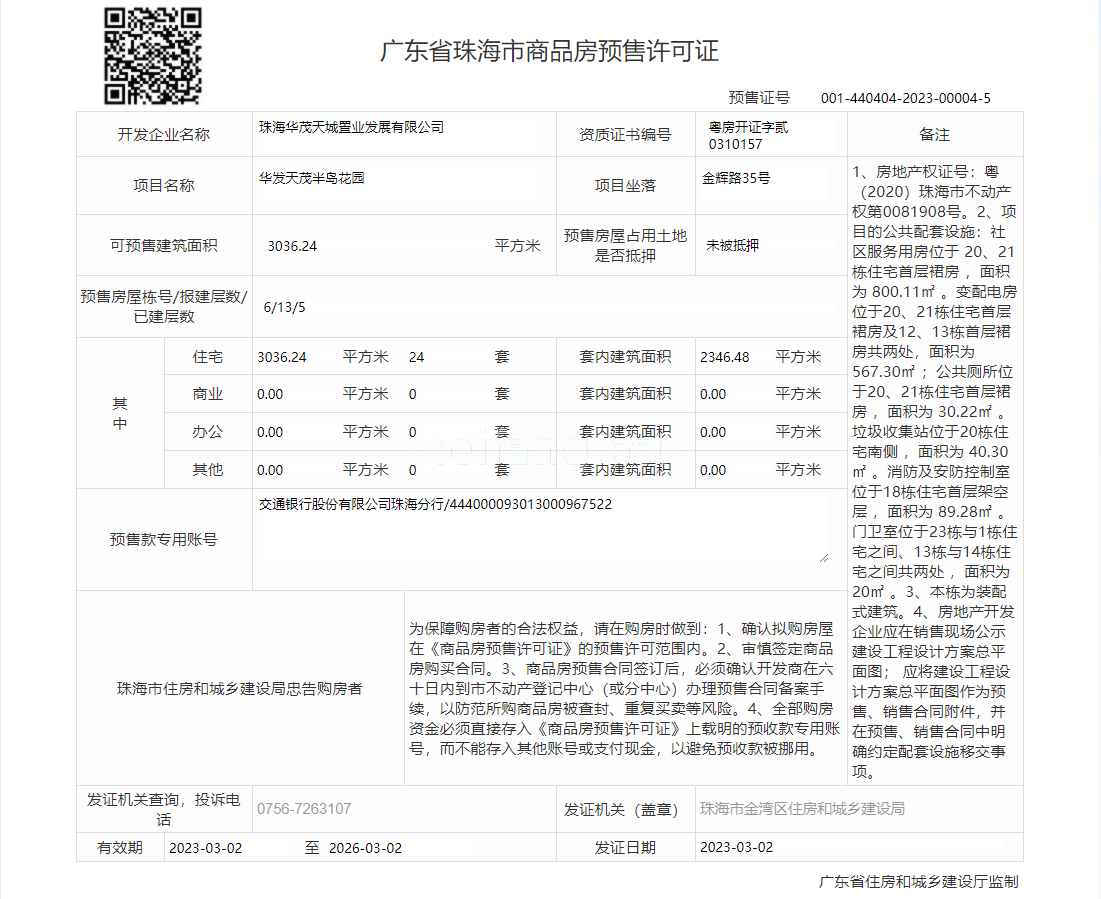Click validity end date 2026-03-02
The image size is (1101, 899).
point(365,848)
